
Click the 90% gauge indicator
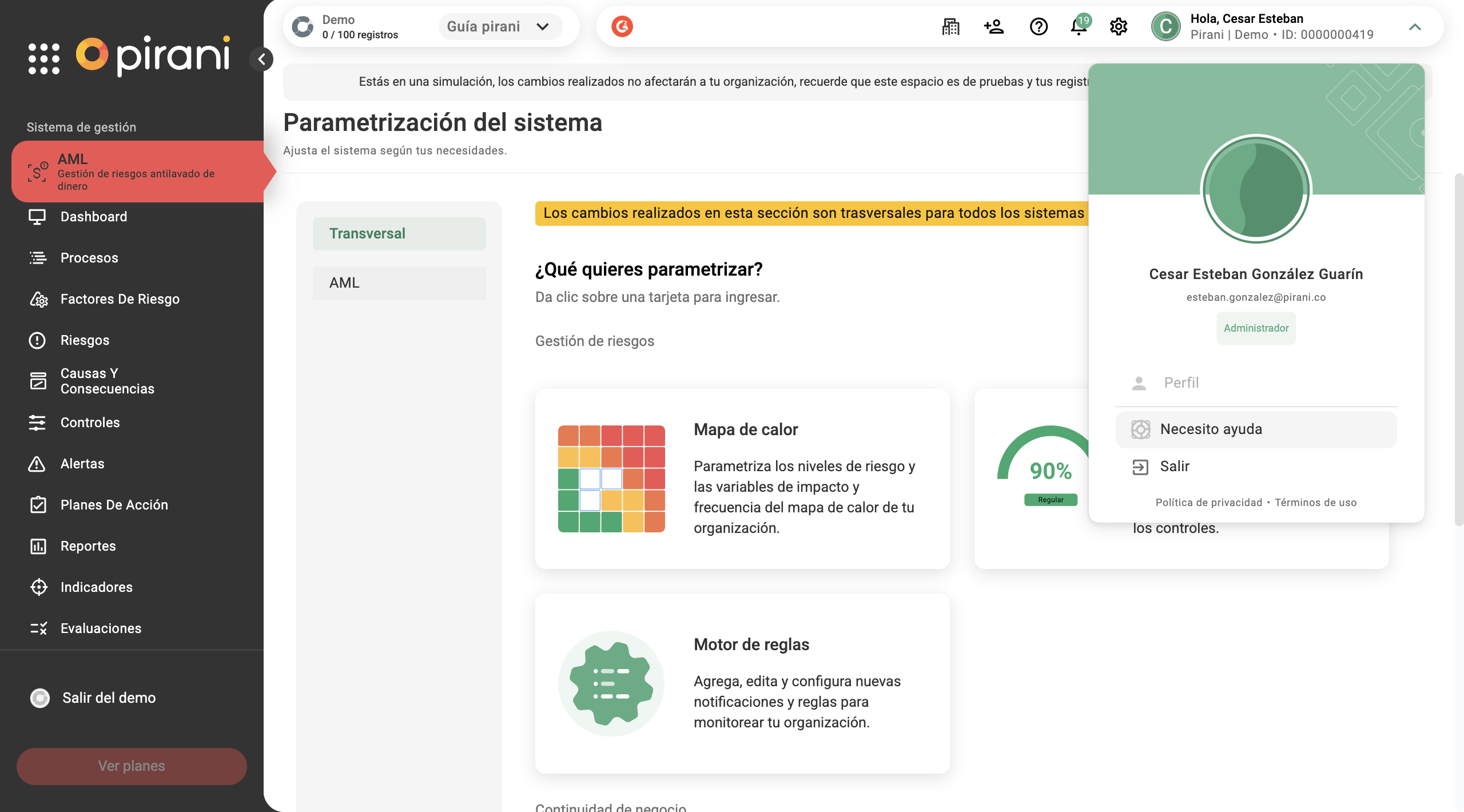(x=1050, y=469)
